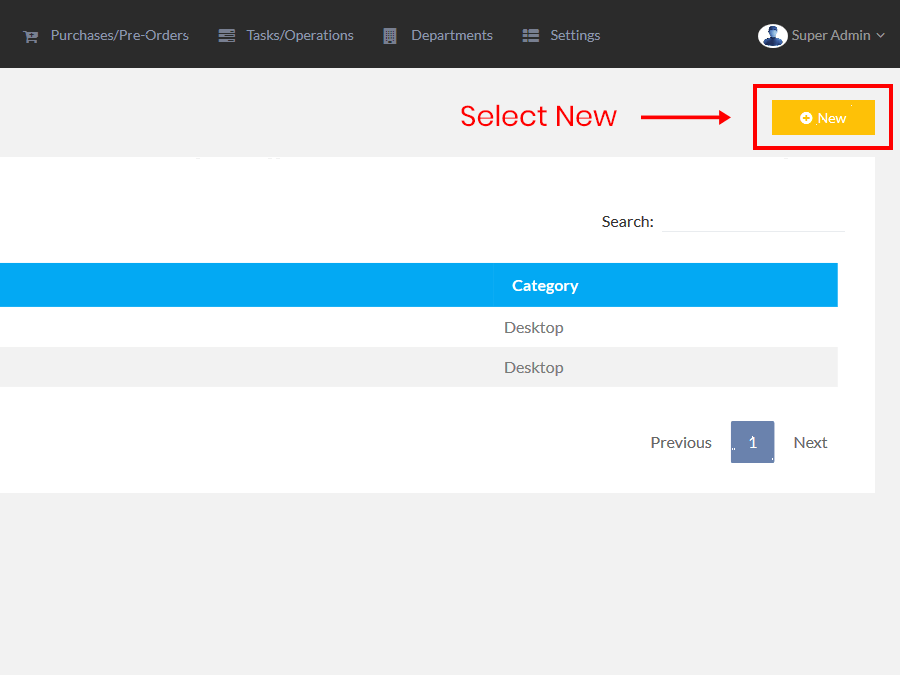Select page 1 in pagination

(x=752, y=442)
